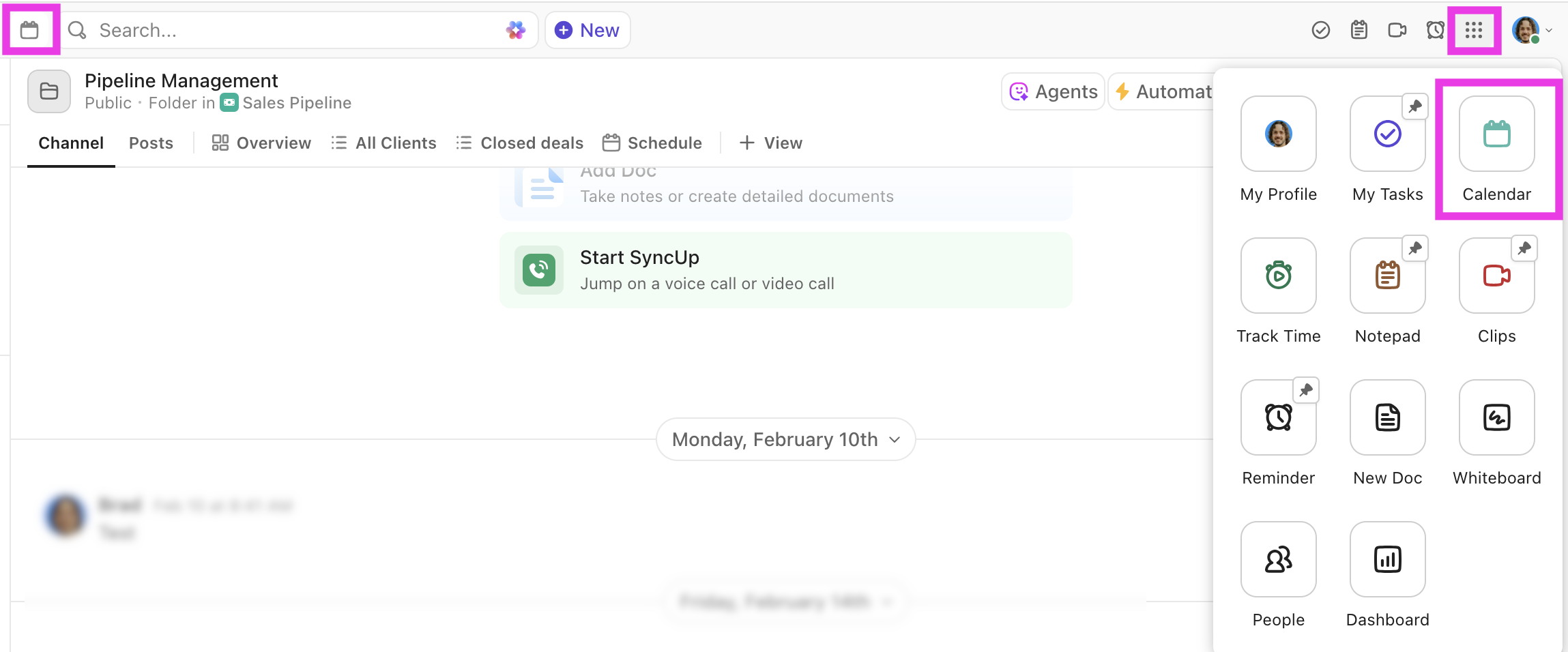
Task: Open Track Time from quick actions
Action: click(1278, 276)
